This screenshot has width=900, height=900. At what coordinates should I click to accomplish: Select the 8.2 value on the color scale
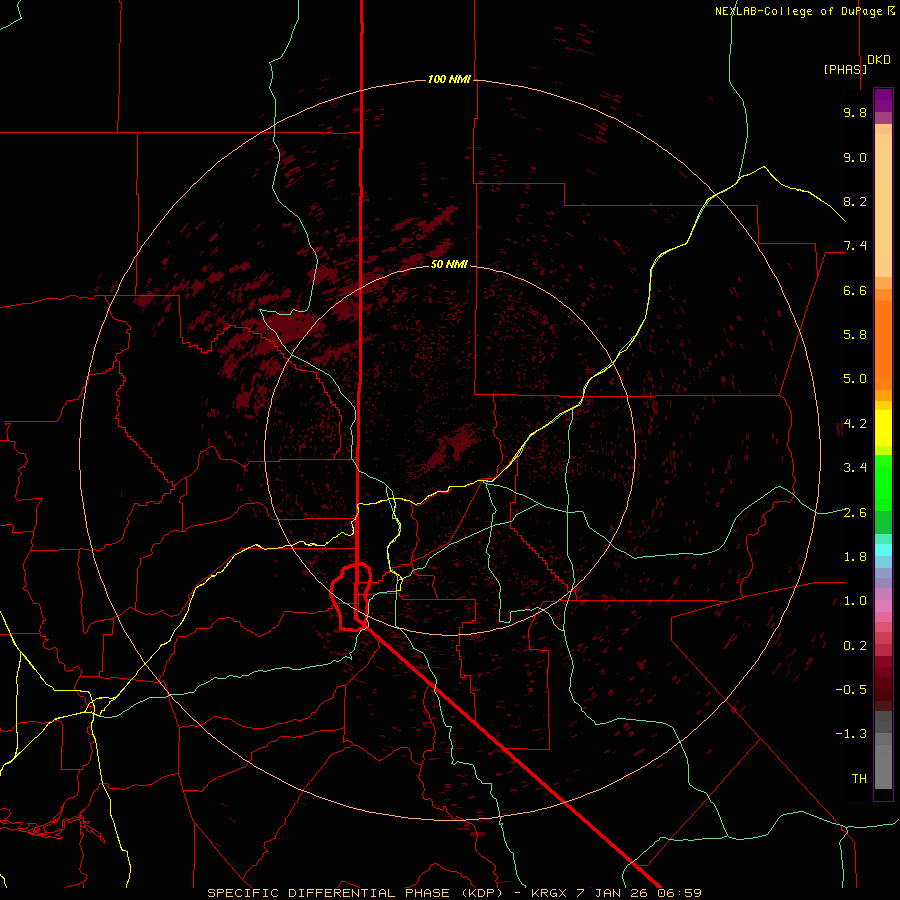tap(855, 201)
